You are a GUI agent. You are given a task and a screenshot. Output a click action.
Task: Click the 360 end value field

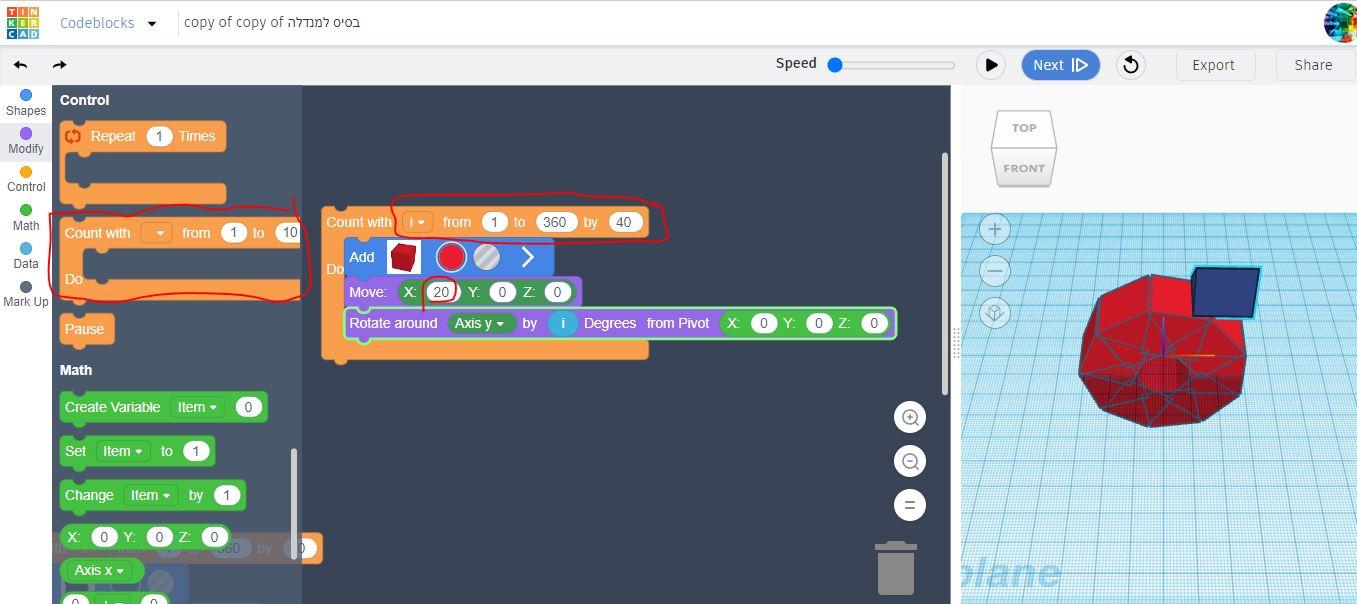555,222
